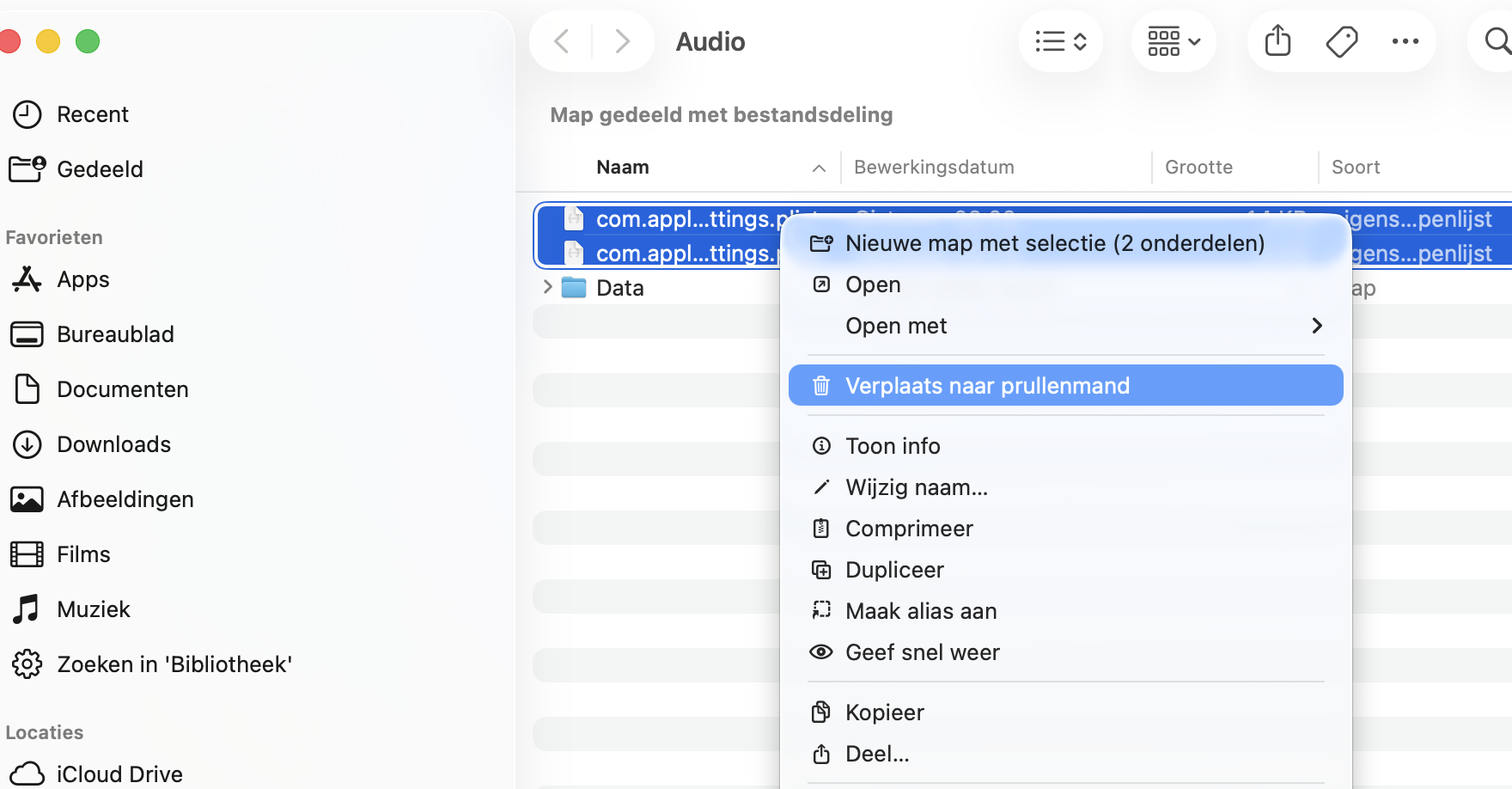Click the back navigation arrow
1512x789 pixels.
[x=560, y=40]
